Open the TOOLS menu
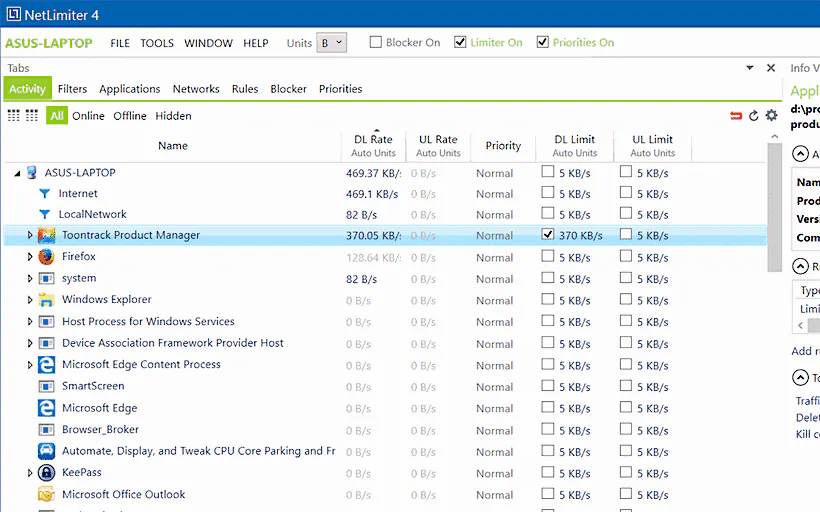This screenshot has width=820, height=512. click(157, 43)
